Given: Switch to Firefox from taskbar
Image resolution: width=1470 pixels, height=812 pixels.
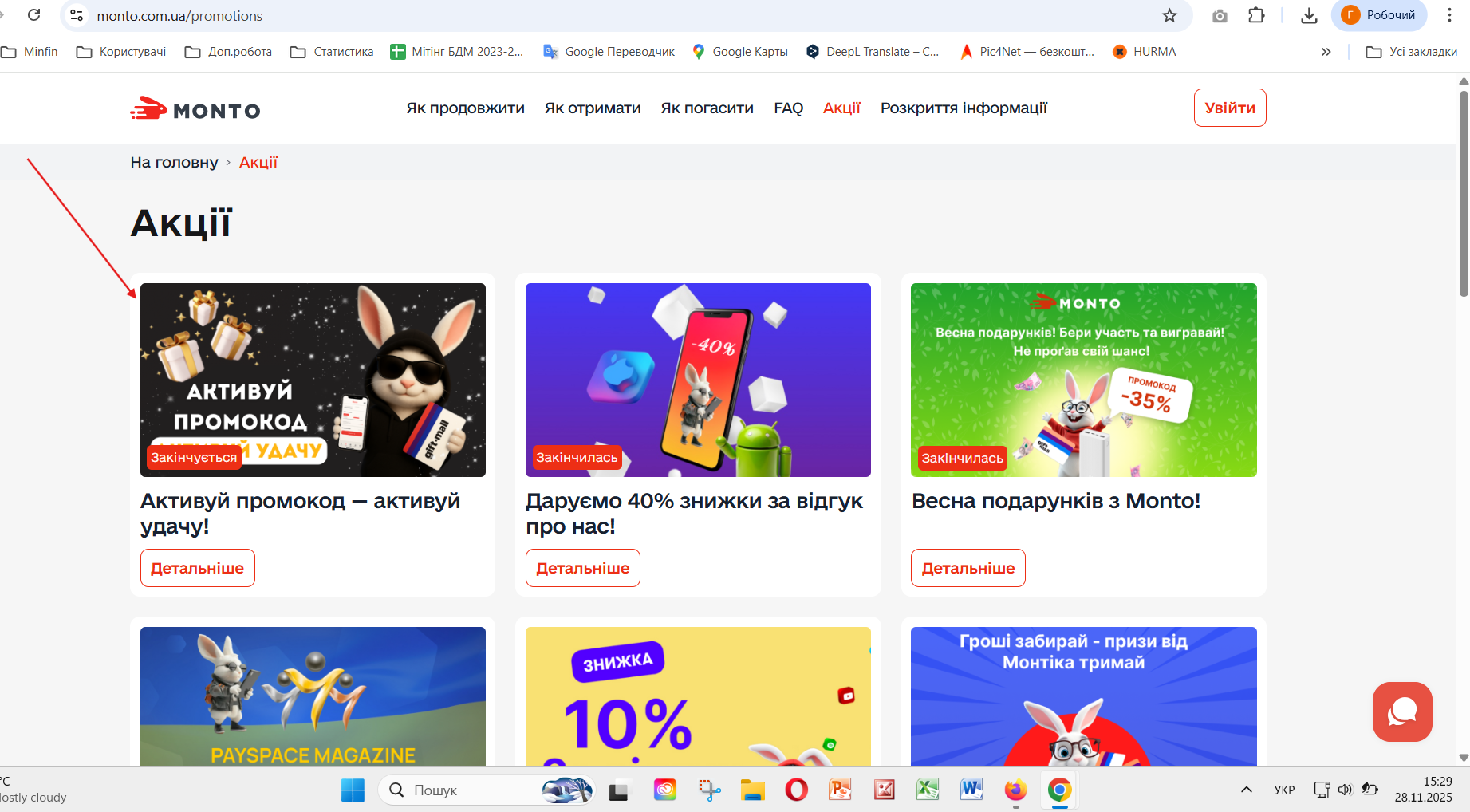Looking at the screenshot, I should (x=1015, y=790).
